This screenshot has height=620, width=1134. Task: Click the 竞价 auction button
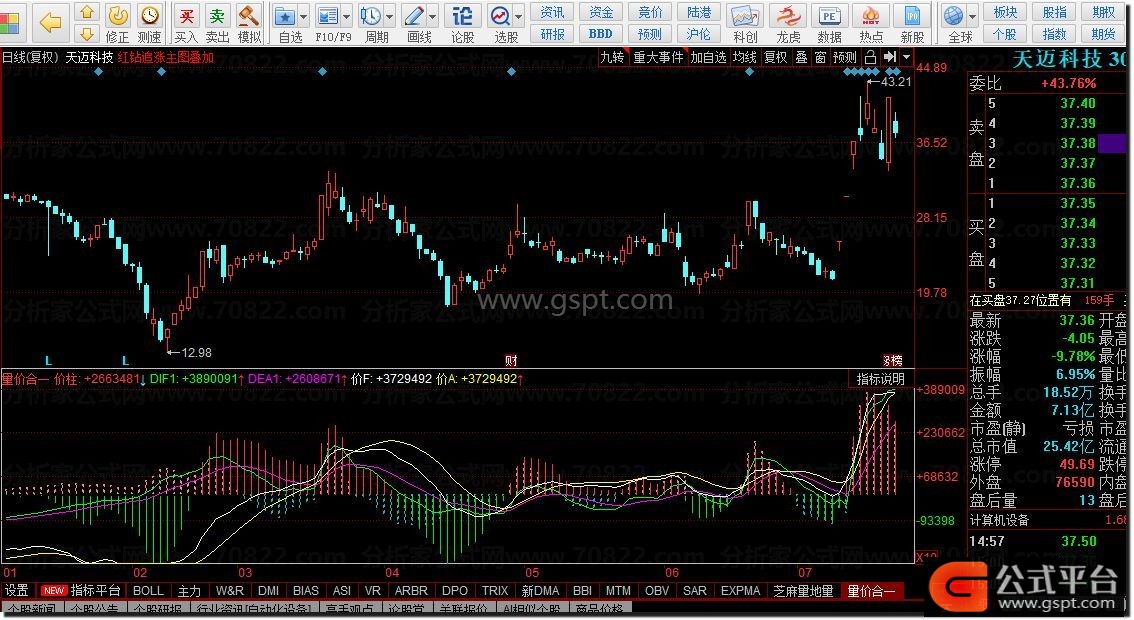coord(649,12)
